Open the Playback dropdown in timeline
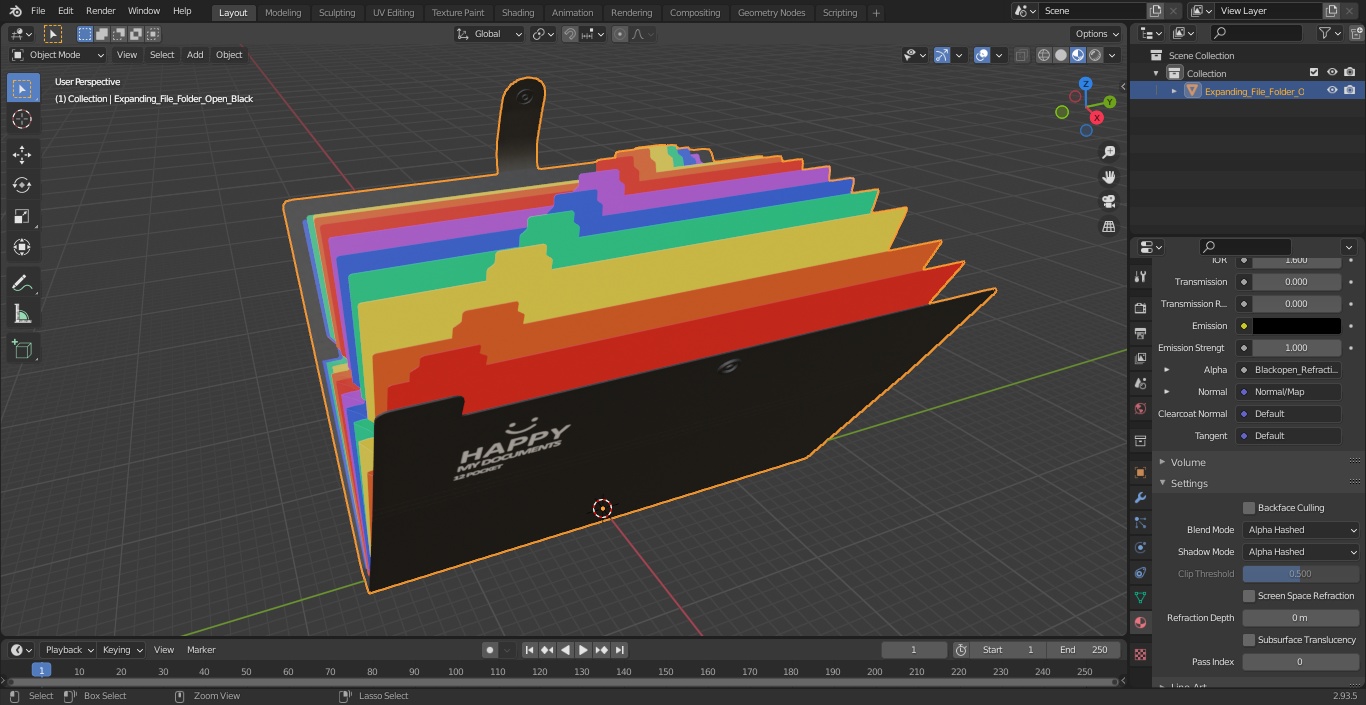This screenshot has height=705, width=1366. click(x=68, y=650)
